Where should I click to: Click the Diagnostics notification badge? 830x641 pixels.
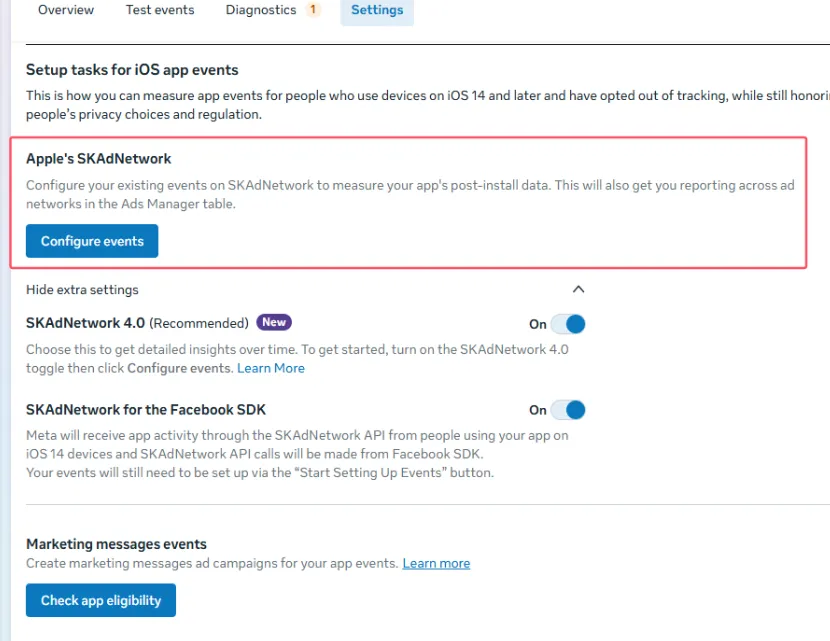click(x=313, y=10)
